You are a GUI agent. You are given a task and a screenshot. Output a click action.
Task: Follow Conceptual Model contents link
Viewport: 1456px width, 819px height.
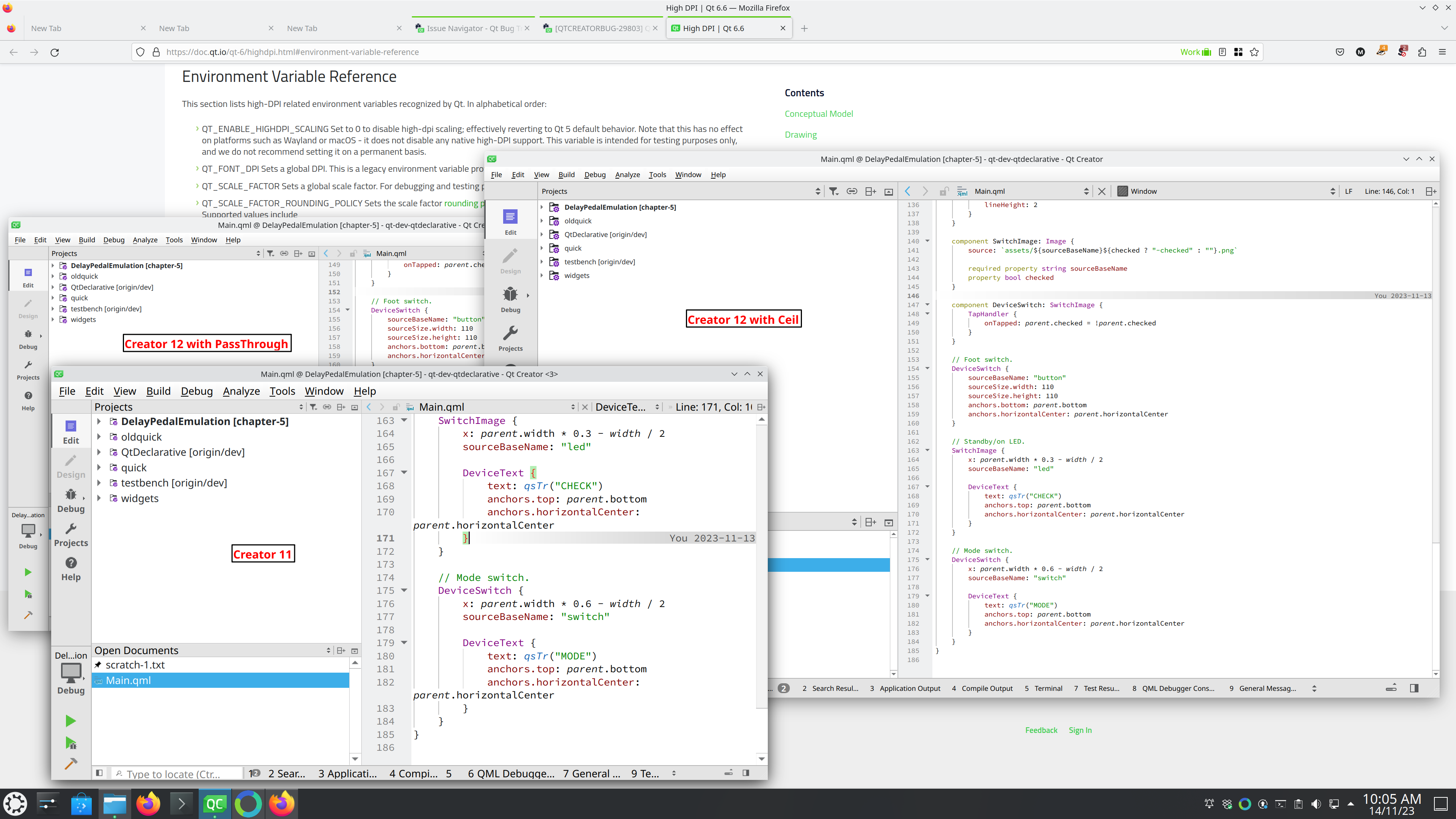point(819,114)
